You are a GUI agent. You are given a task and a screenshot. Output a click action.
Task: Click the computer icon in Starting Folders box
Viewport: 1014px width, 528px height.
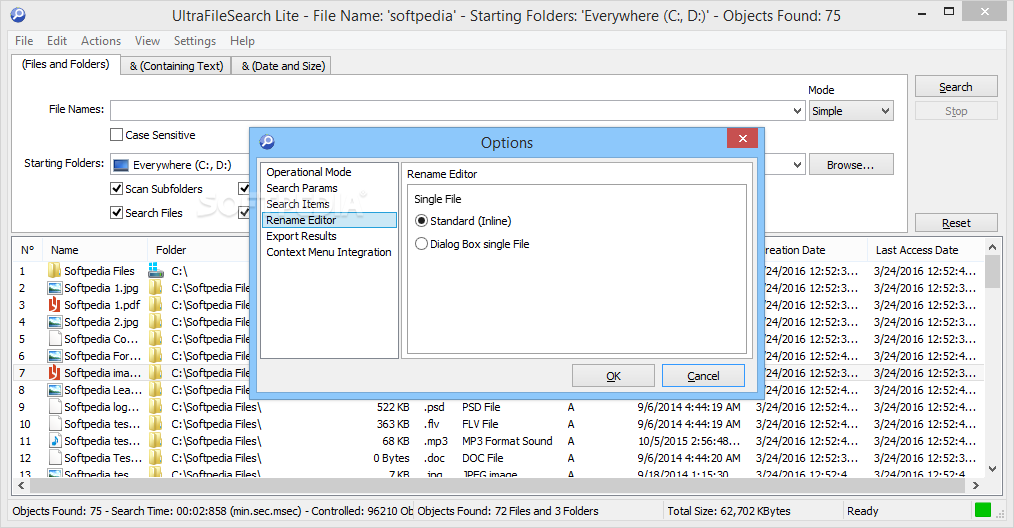(120, 165)
